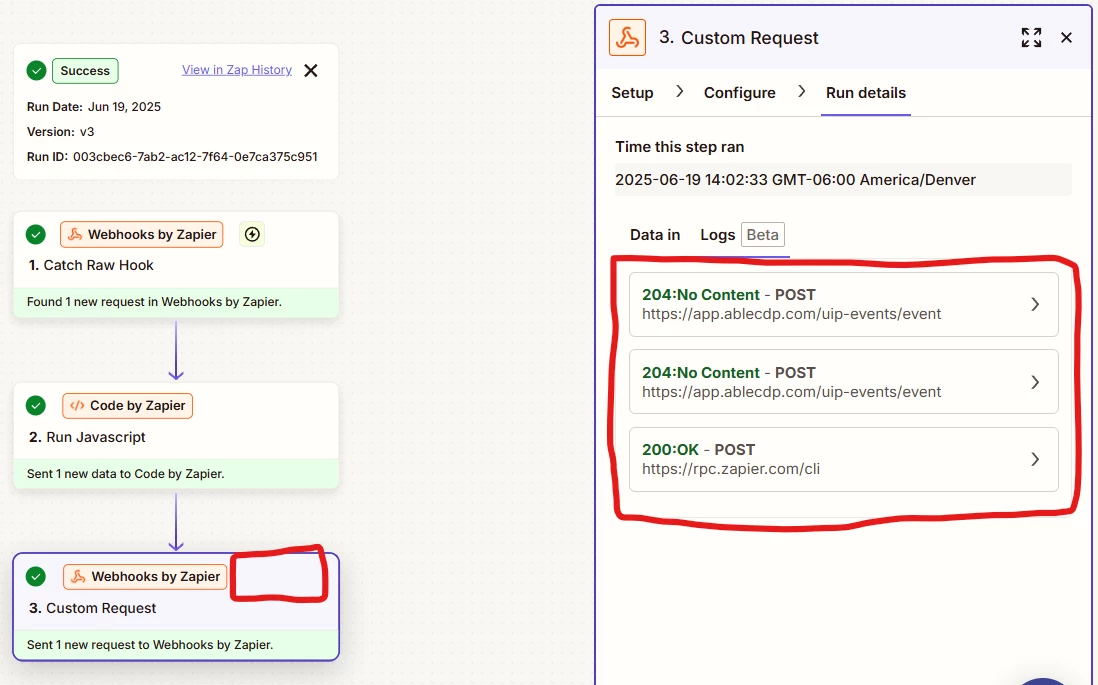The image size is (1098, 685).
Task: Click 'Sent 1 new data to Code by Zapier' message
Action: coord(125,474)
